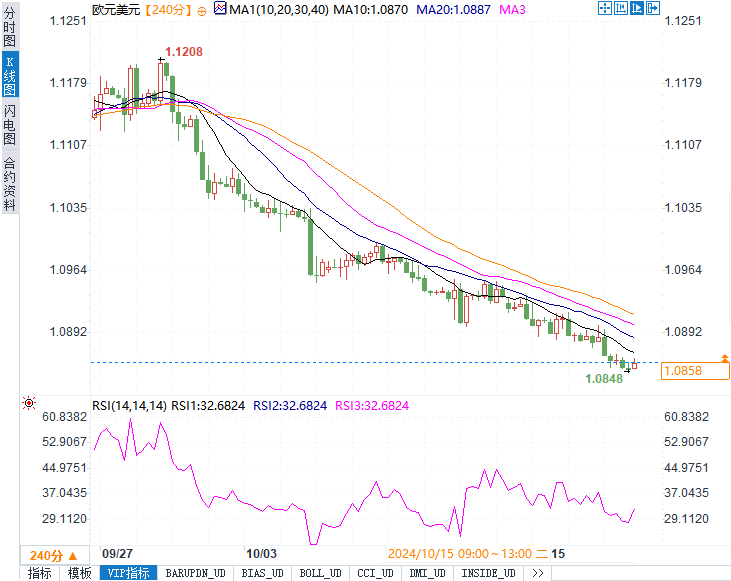
Task: Click the orange arrow above the 1.0858 price tag
Action: (x=724, y=358)
